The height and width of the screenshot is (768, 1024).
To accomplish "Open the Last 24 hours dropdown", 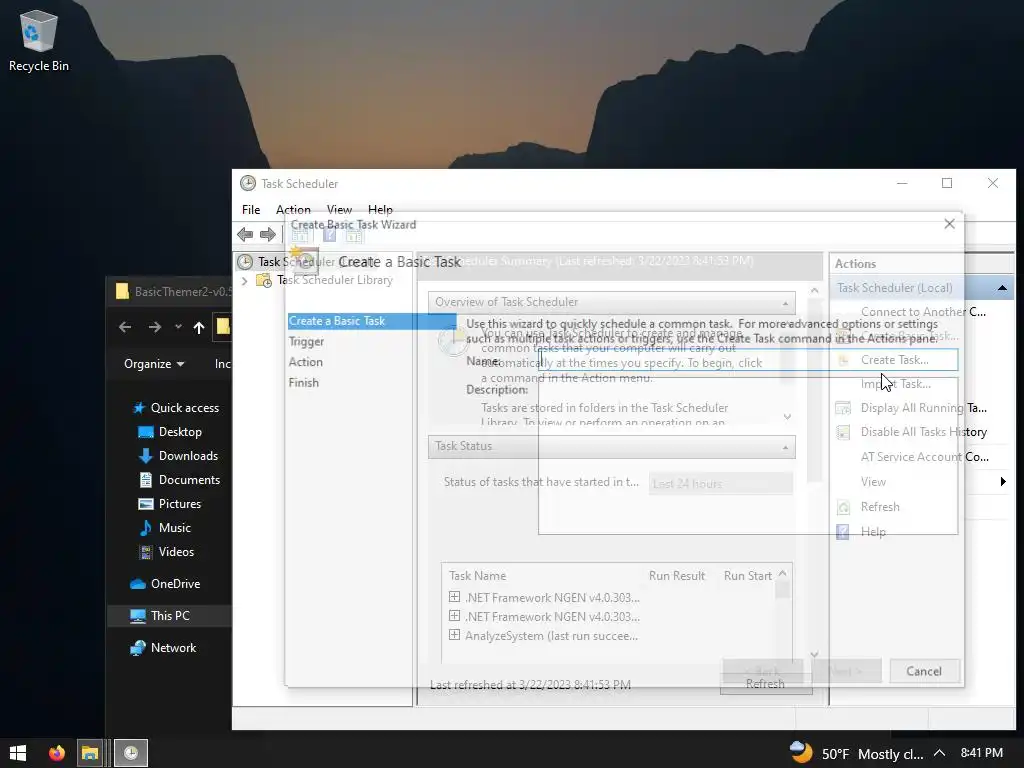I will coord(720,483).
